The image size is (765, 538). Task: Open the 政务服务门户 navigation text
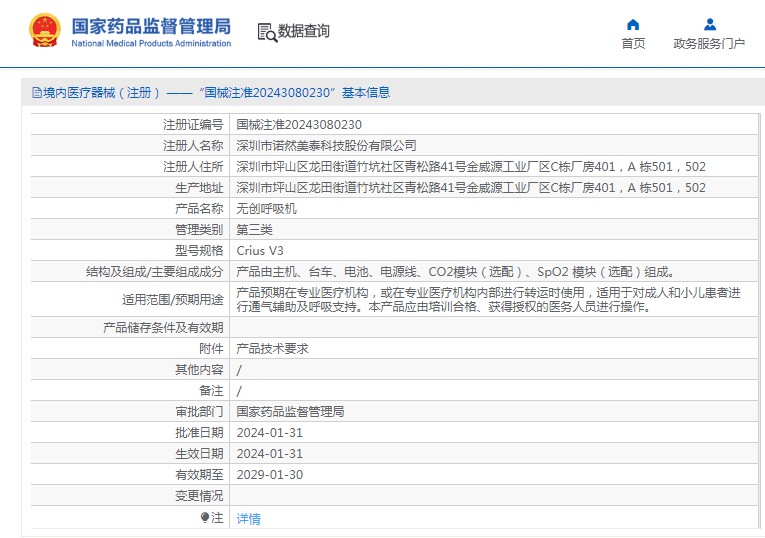(709, 43)
